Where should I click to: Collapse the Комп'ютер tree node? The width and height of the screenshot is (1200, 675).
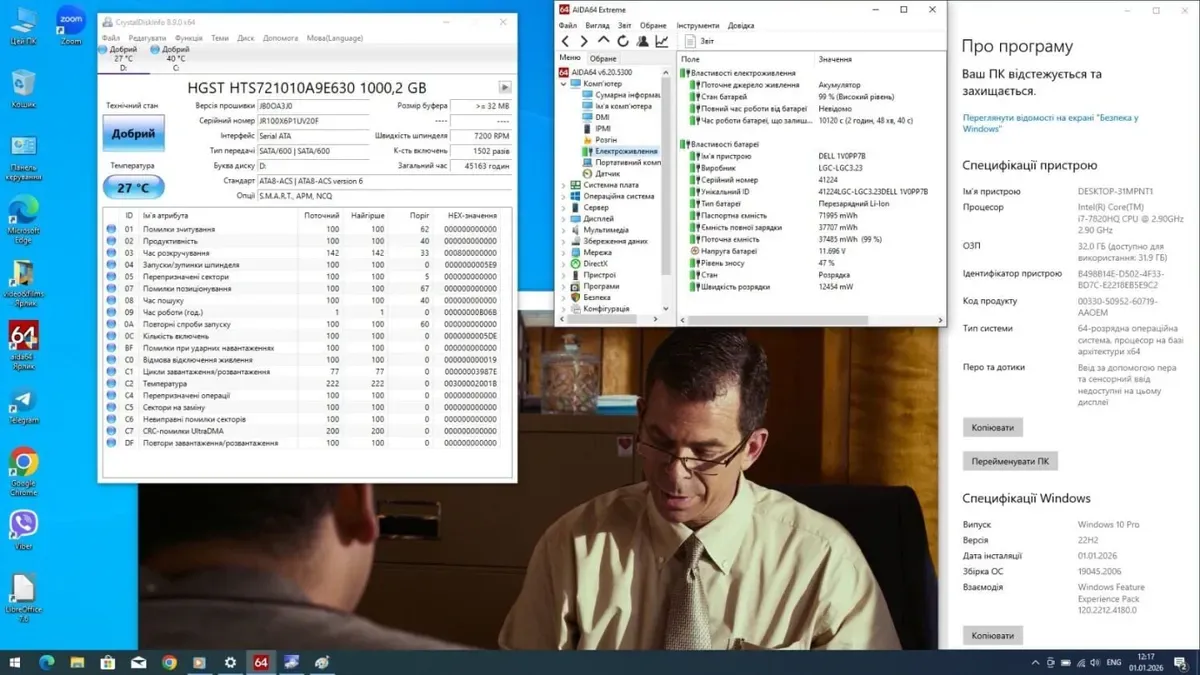point(564,84)
